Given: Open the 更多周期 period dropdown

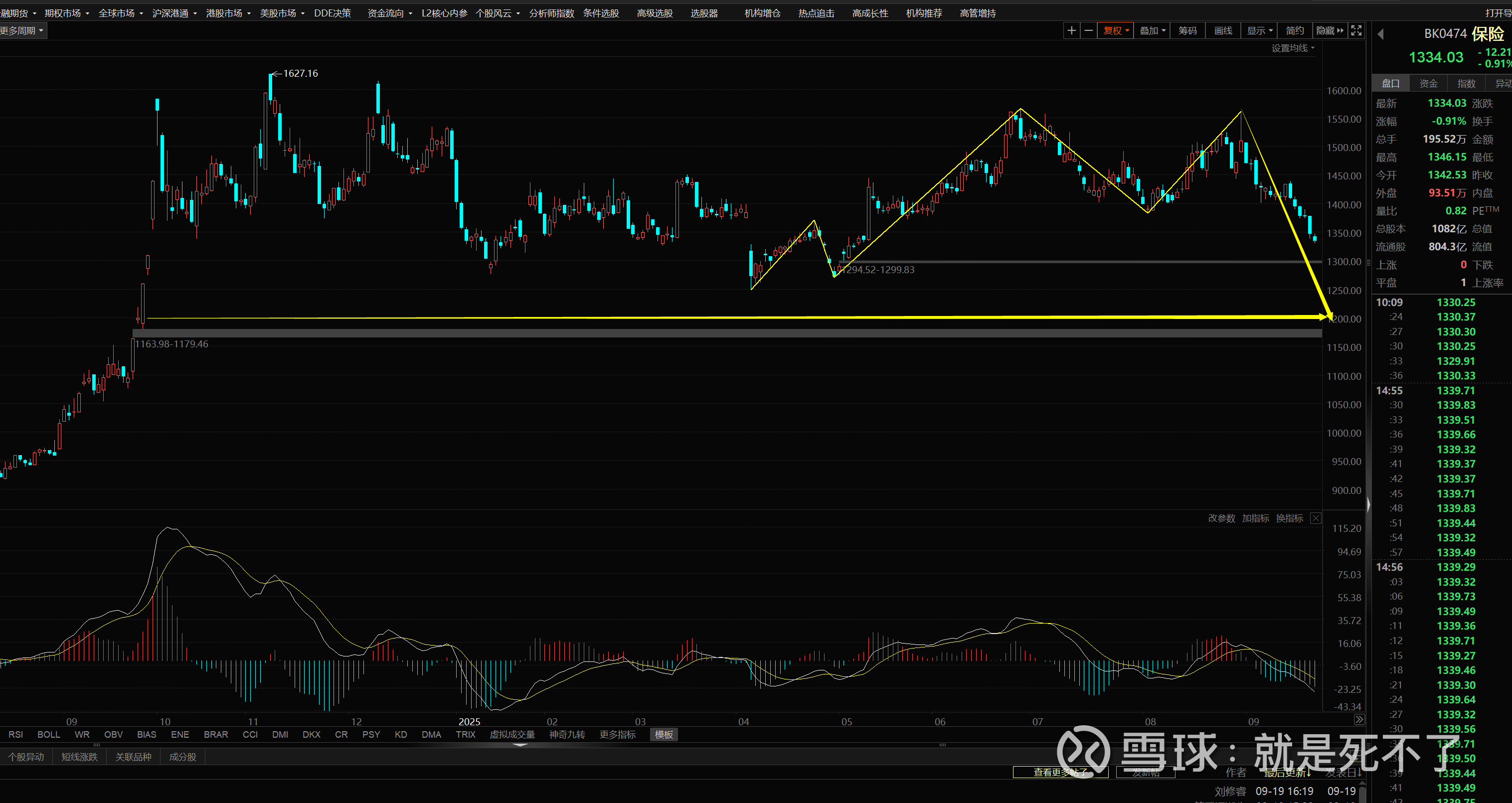Looking at the screenshot, I should pos(22,30).
